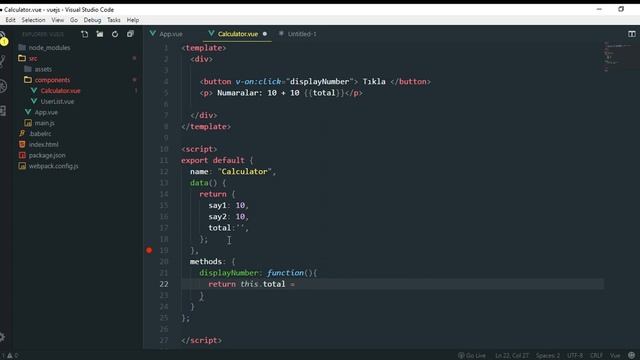This screenshot has width=640, height=360.
Task: Click the JS icon beside webpack.config.js
Action: [22, 166]
